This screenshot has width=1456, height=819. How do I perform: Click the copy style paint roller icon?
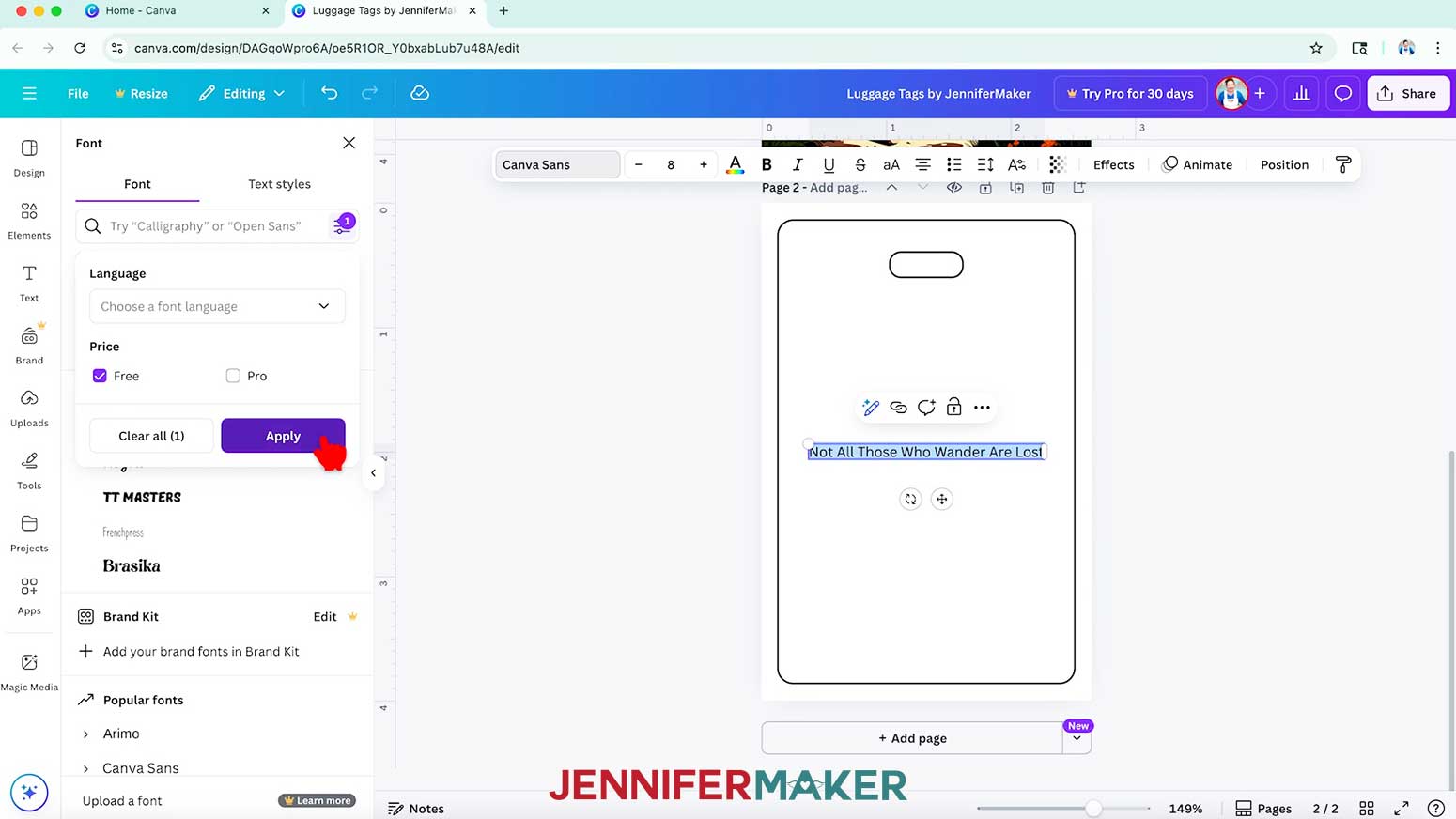1343,164
